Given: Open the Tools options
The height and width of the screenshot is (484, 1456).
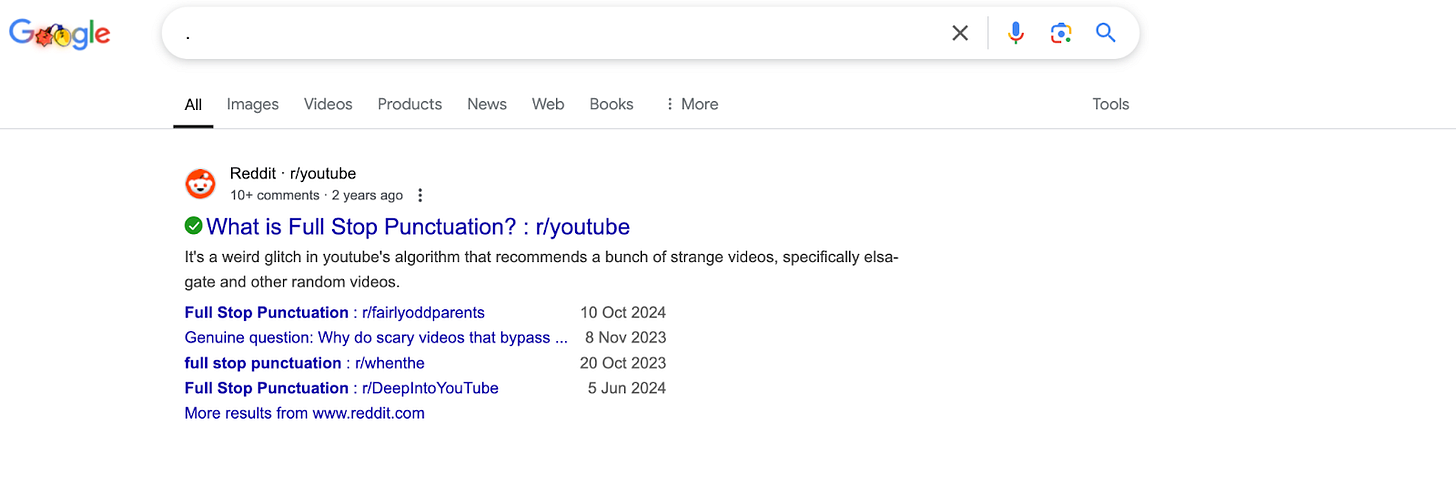Looking at the screenshot, I should pyautogui.click(x=1111, y=104).
